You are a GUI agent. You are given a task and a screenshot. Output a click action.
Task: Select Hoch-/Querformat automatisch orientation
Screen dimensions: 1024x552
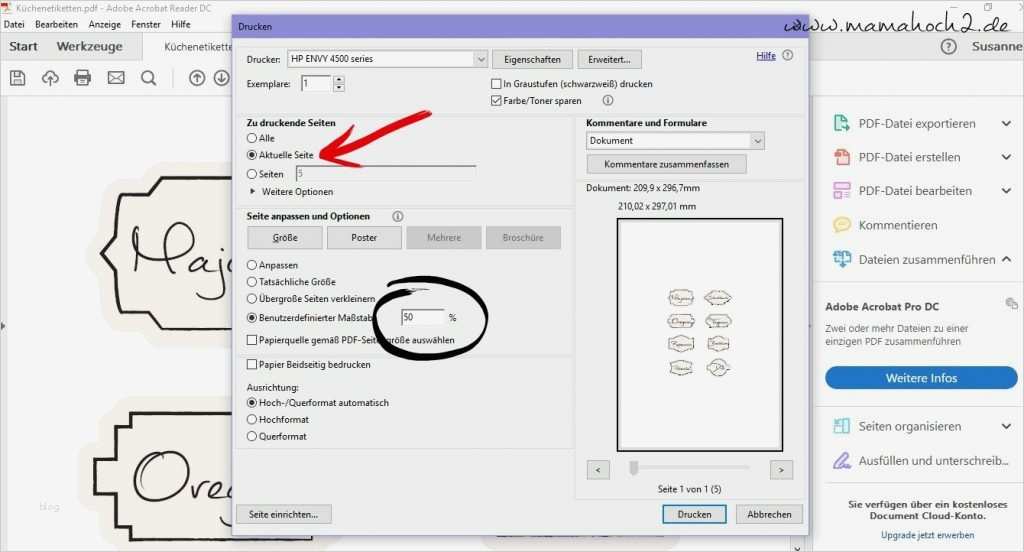click(x=251, y=403)
